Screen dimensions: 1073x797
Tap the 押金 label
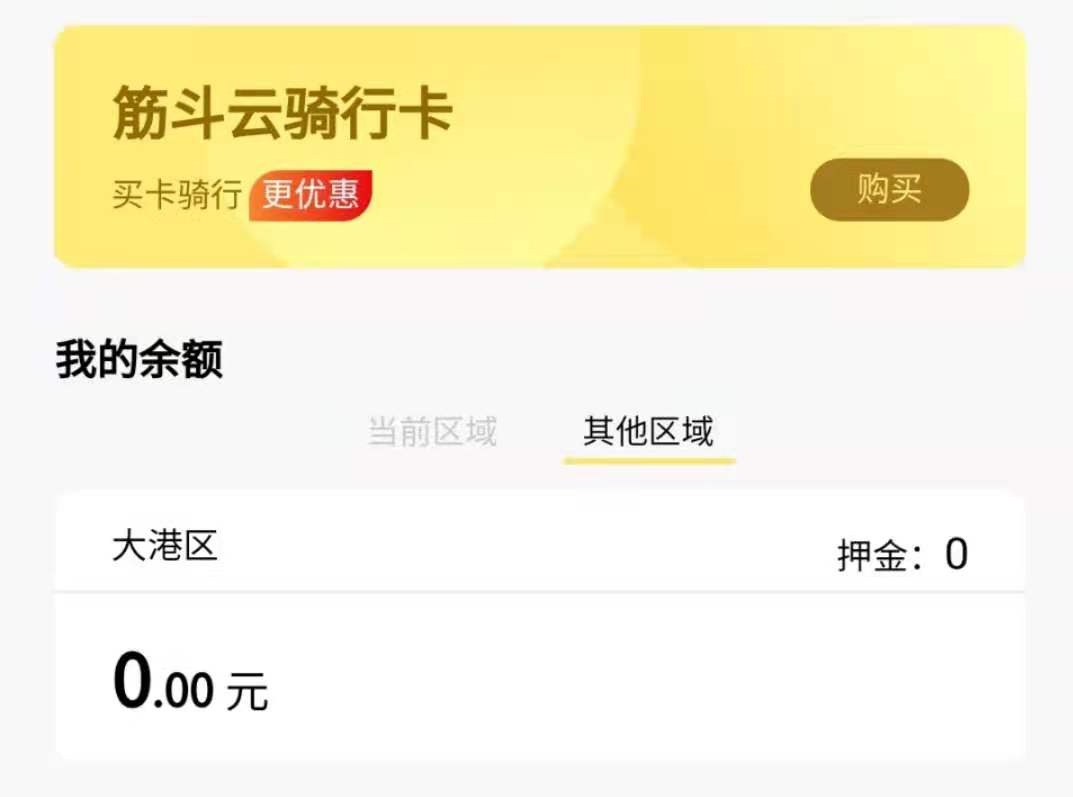click(876, 556)
